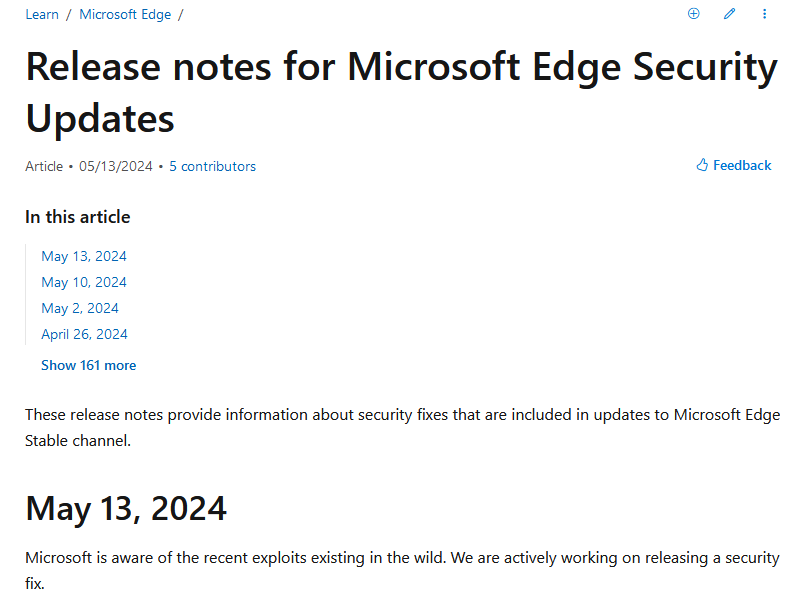
Task: Open the Microsoft Edge breadcrumb link
Action: 125,14
